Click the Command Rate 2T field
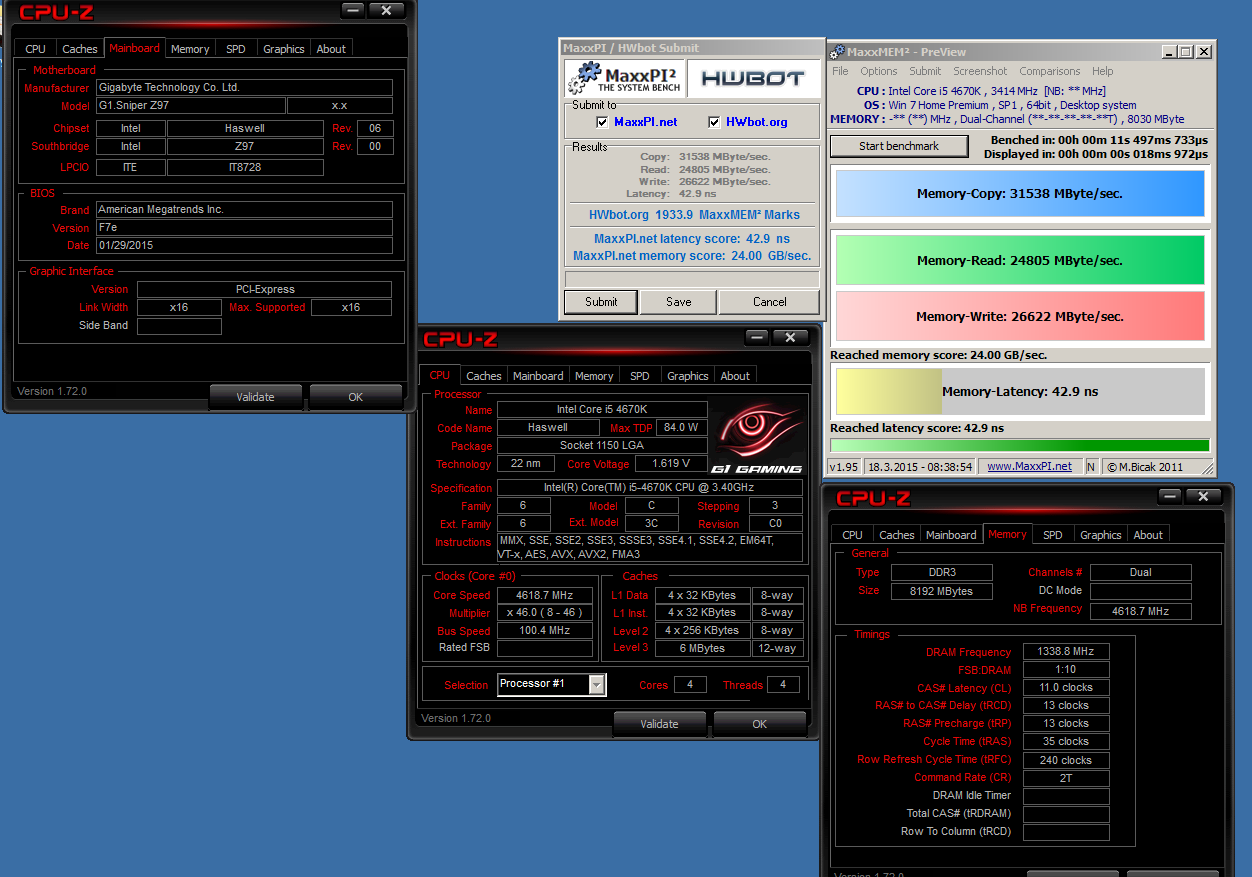Viewport: 1252px width, 877px height. coord(1065,778)
